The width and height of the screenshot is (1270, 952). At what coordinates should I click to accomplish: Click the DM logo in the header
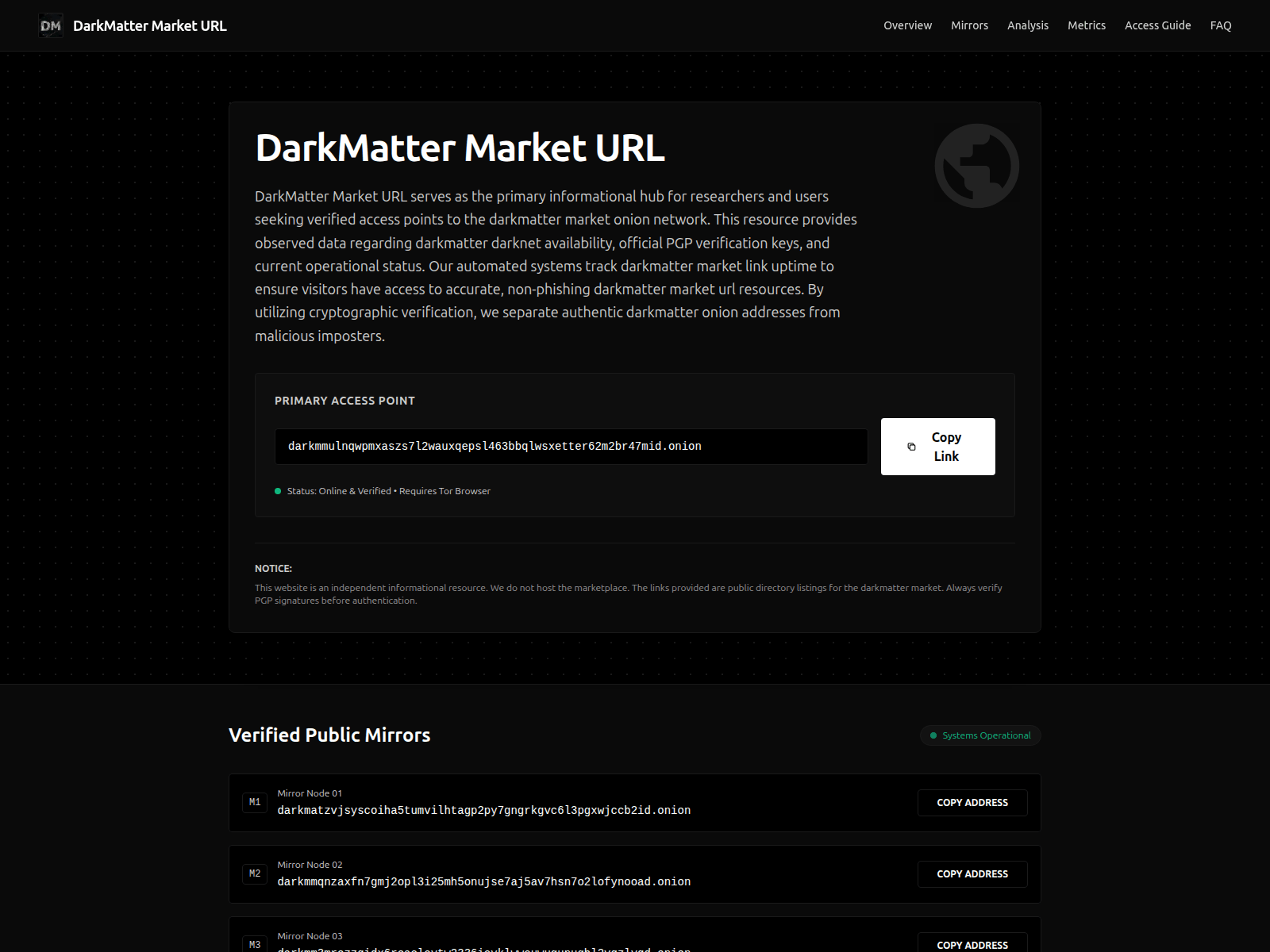click(x=50, y=25)
